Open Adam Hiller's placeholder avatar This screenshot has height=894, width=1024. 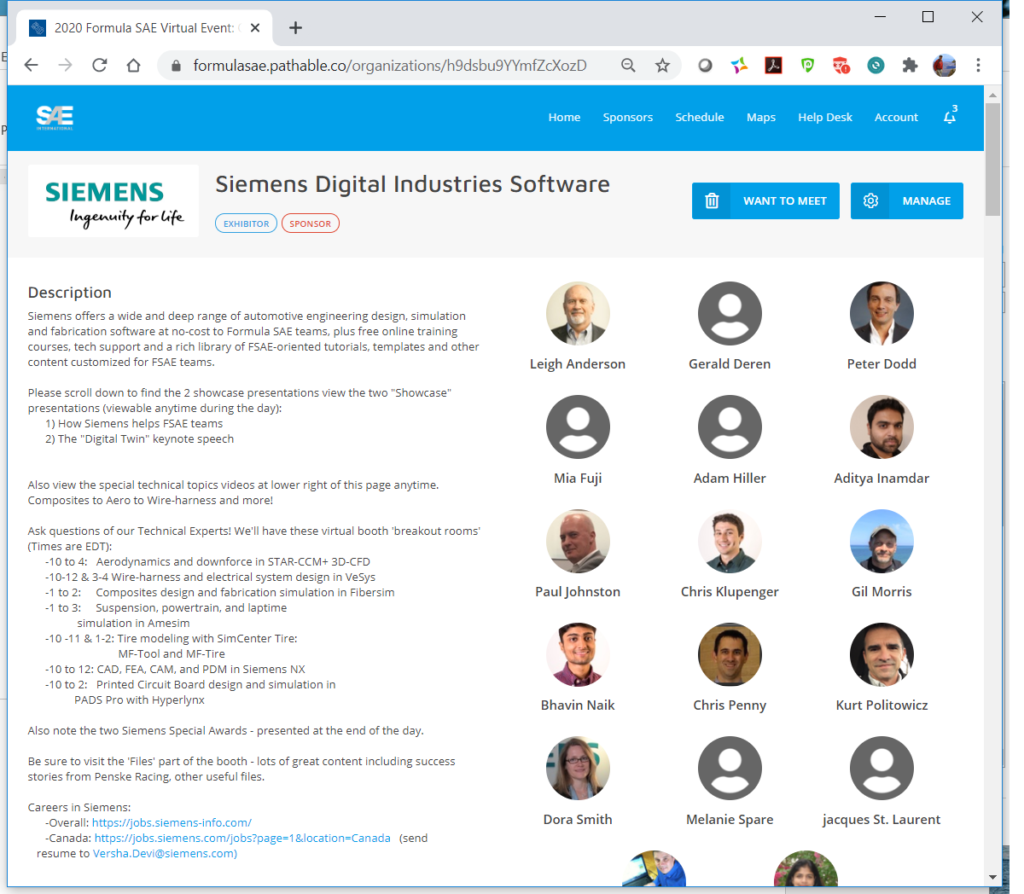pos(729,427)
